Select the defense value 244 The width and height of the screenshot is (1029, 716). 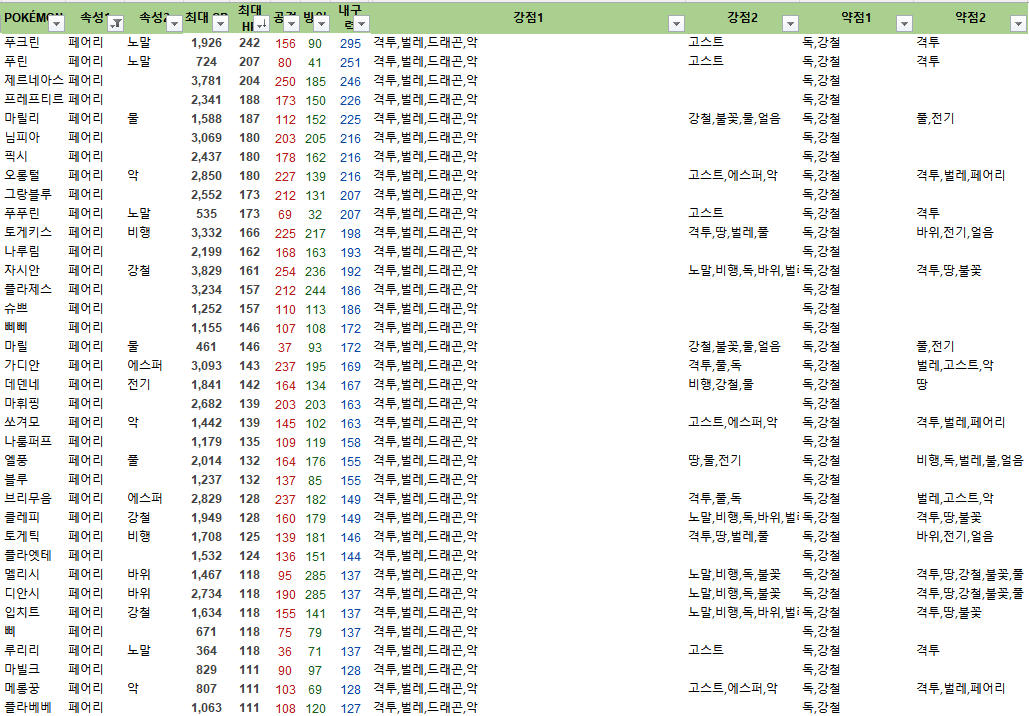pyautogui.click(x=315, y=290)
